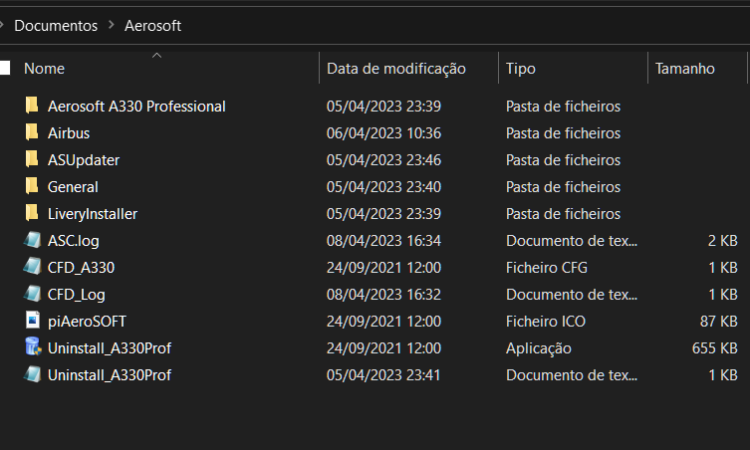
Task: Open the Aerosoft A330 Professional folder icon
Action: coord(32,106)
